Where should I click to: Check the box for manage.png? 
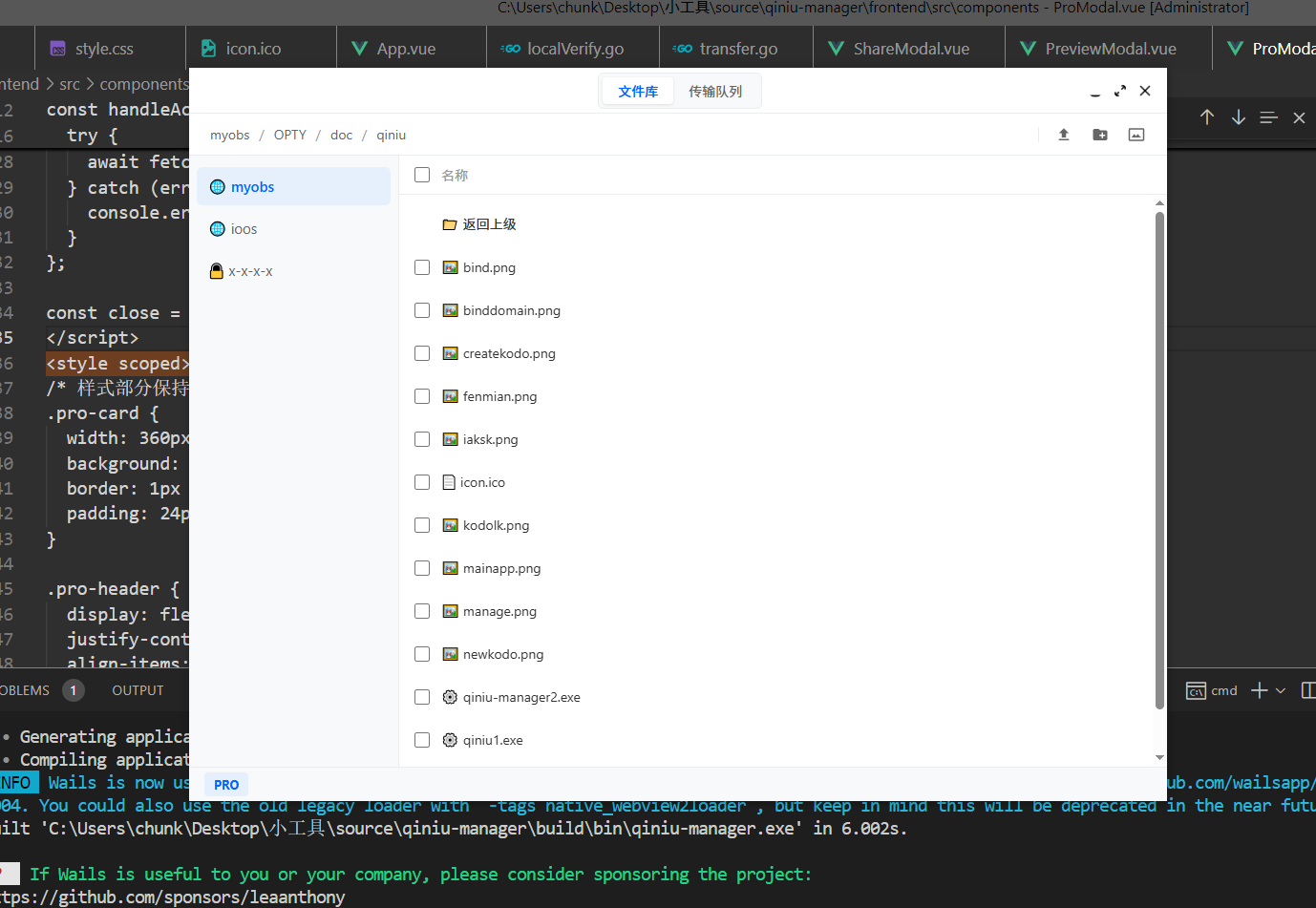point(422,611)
